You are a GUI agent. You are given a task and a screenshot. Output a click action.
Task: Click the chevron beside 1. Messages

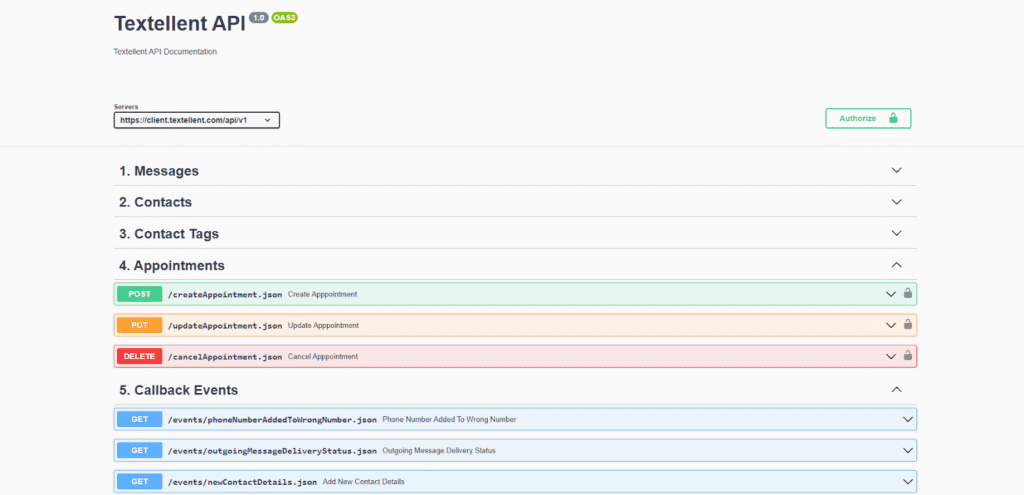point(897,170)
